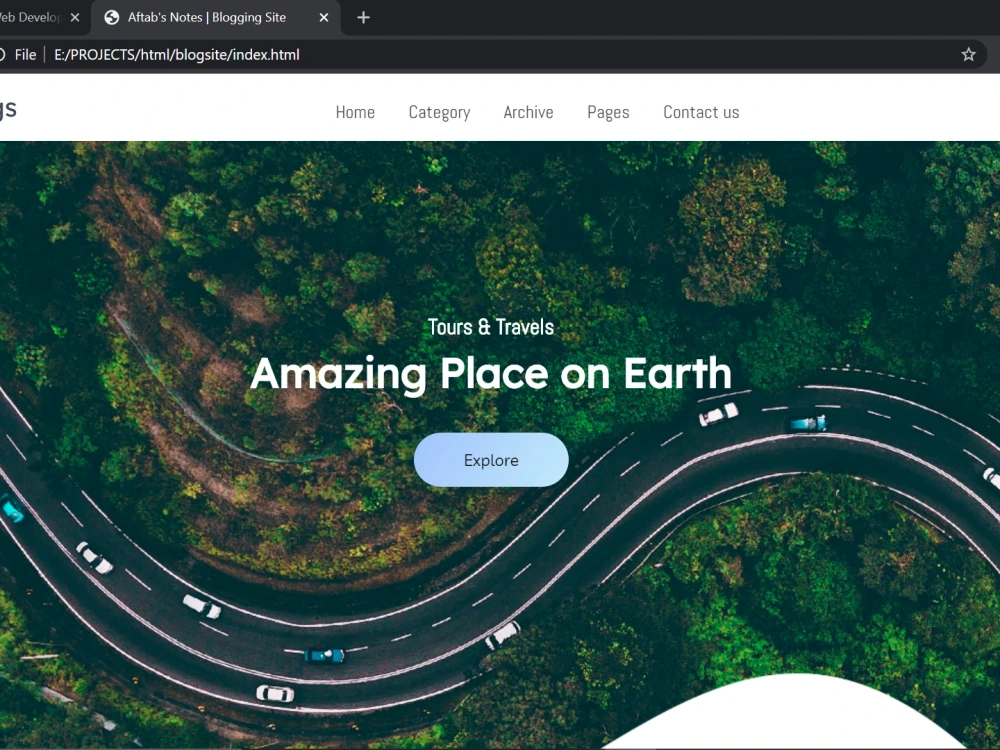Focus the address bar showing index.html path
Screen dimensions: 1000x750
coord(177,55)
